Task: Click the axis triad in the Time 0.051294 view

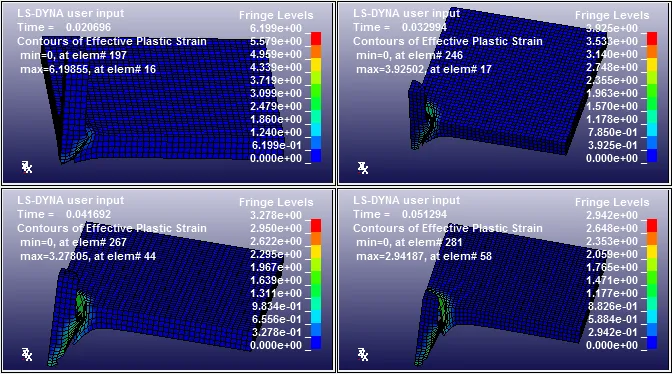Action: point(363,354)
